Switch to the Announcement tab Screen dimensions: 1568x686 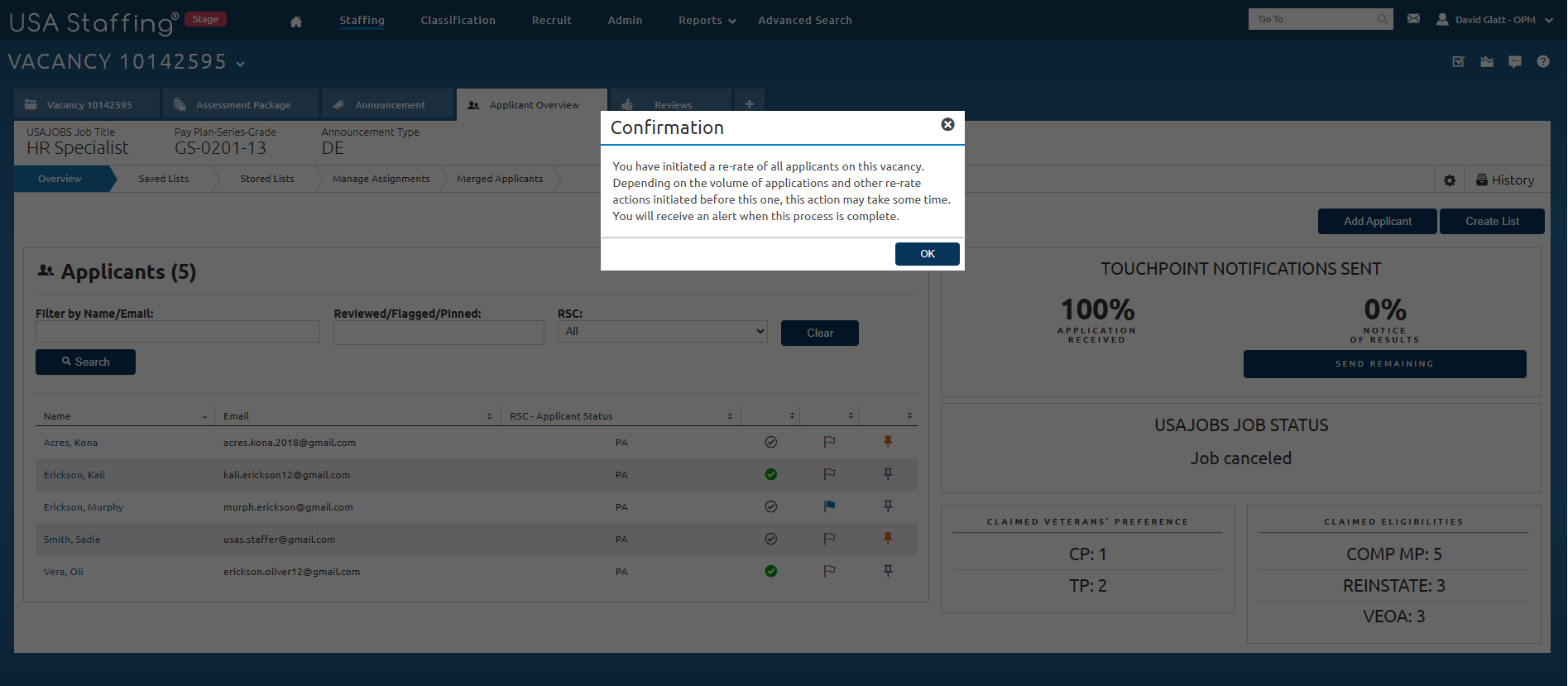tap(388, 104)
